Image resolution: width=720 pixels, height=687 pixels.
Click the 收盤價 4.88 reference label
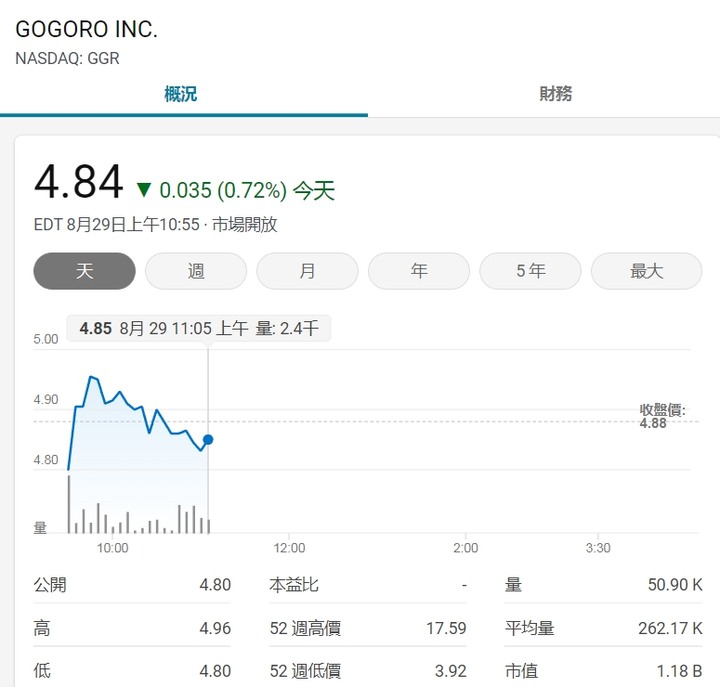(x=662, y=416)
